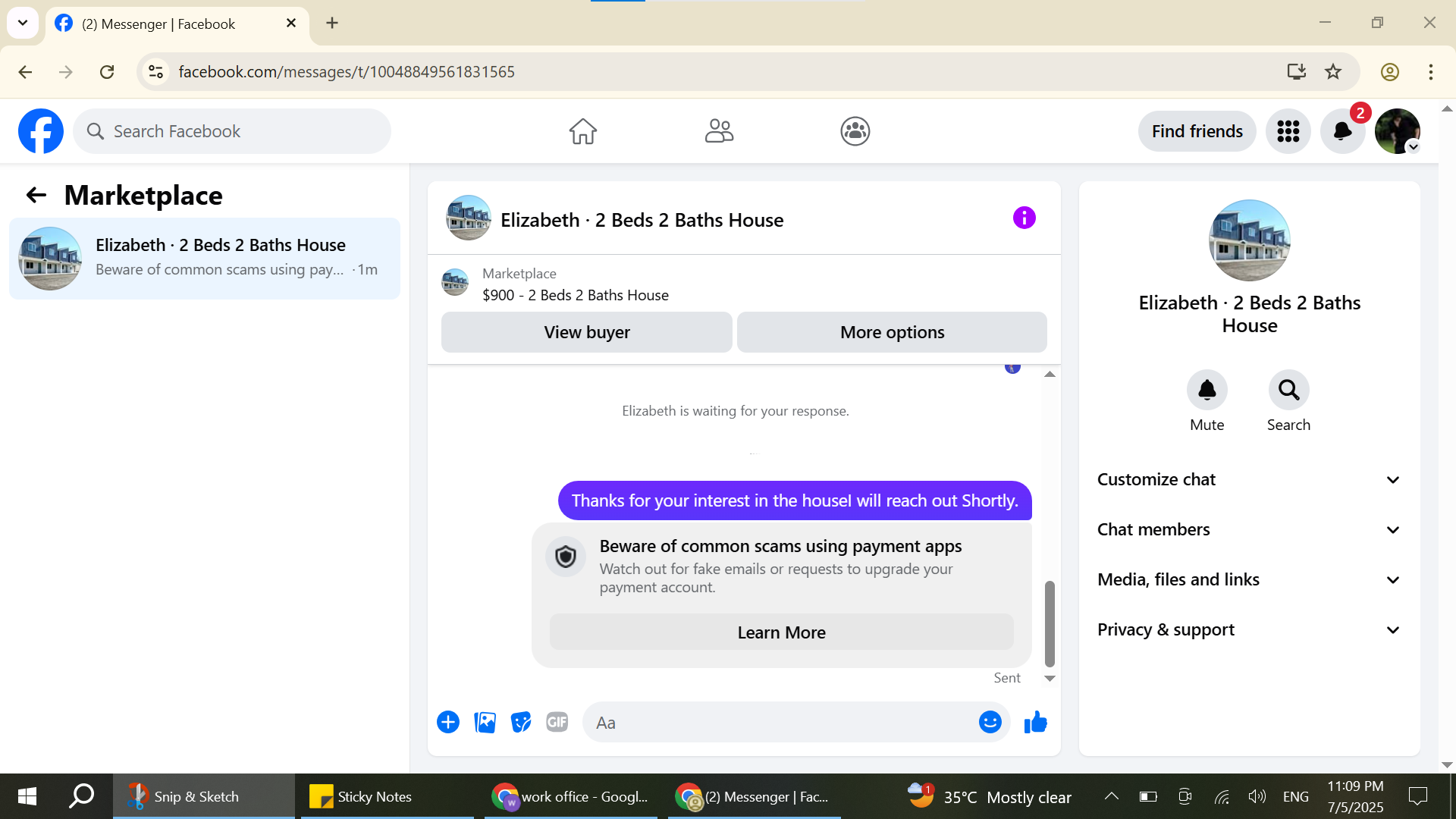The width and height of the screenshot is (1456, 819).
Task: Click the Aa message input field
Action: [781, 723]
